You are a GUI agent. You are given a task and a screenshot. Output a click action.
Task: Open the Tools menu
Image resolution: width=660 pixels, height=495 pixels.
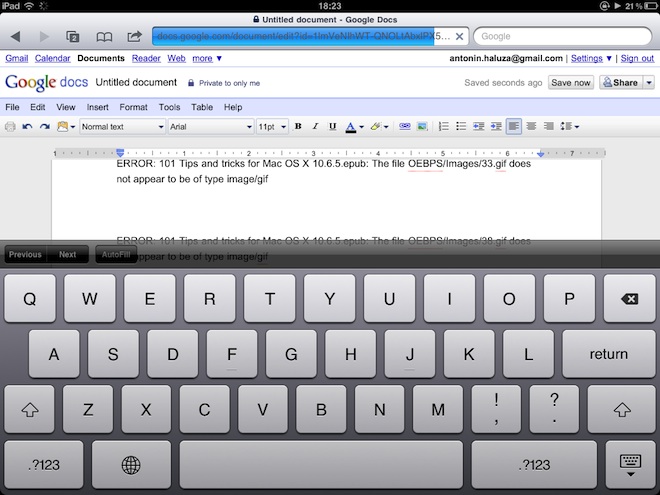point(169,107)
